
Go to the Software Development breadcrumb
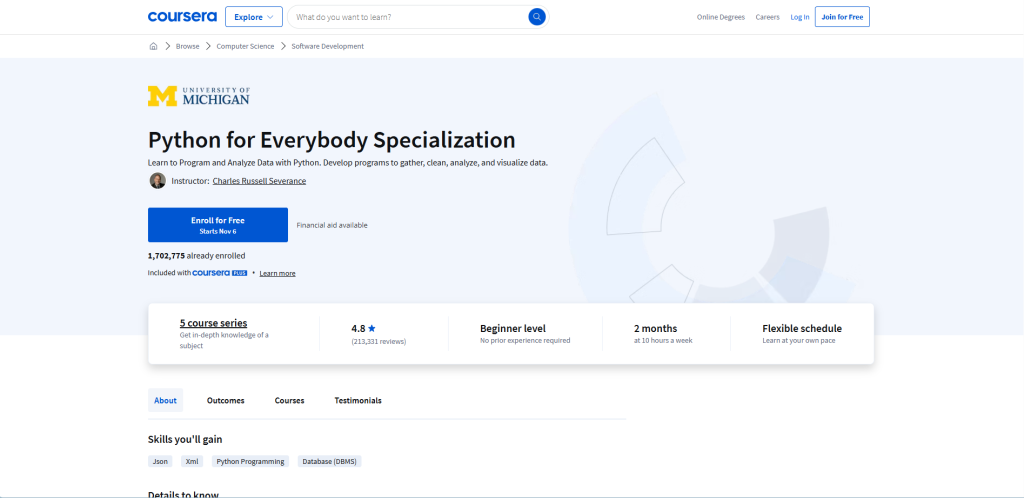[328, 46]
